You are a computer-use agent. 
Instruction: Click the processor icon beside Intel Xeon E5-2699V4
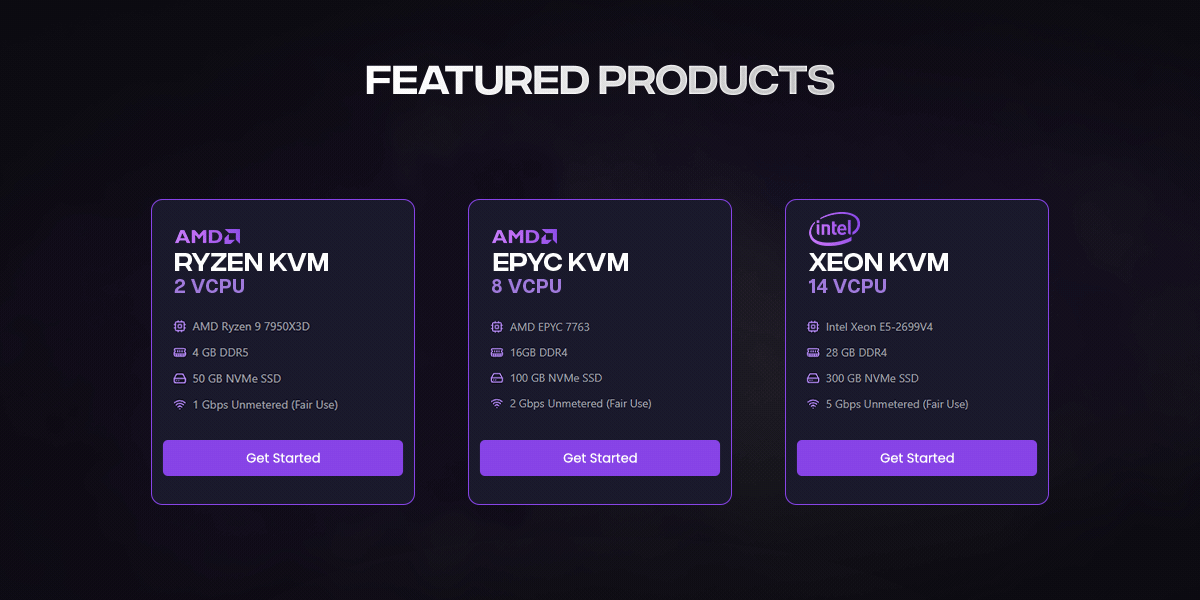[814, 326]
